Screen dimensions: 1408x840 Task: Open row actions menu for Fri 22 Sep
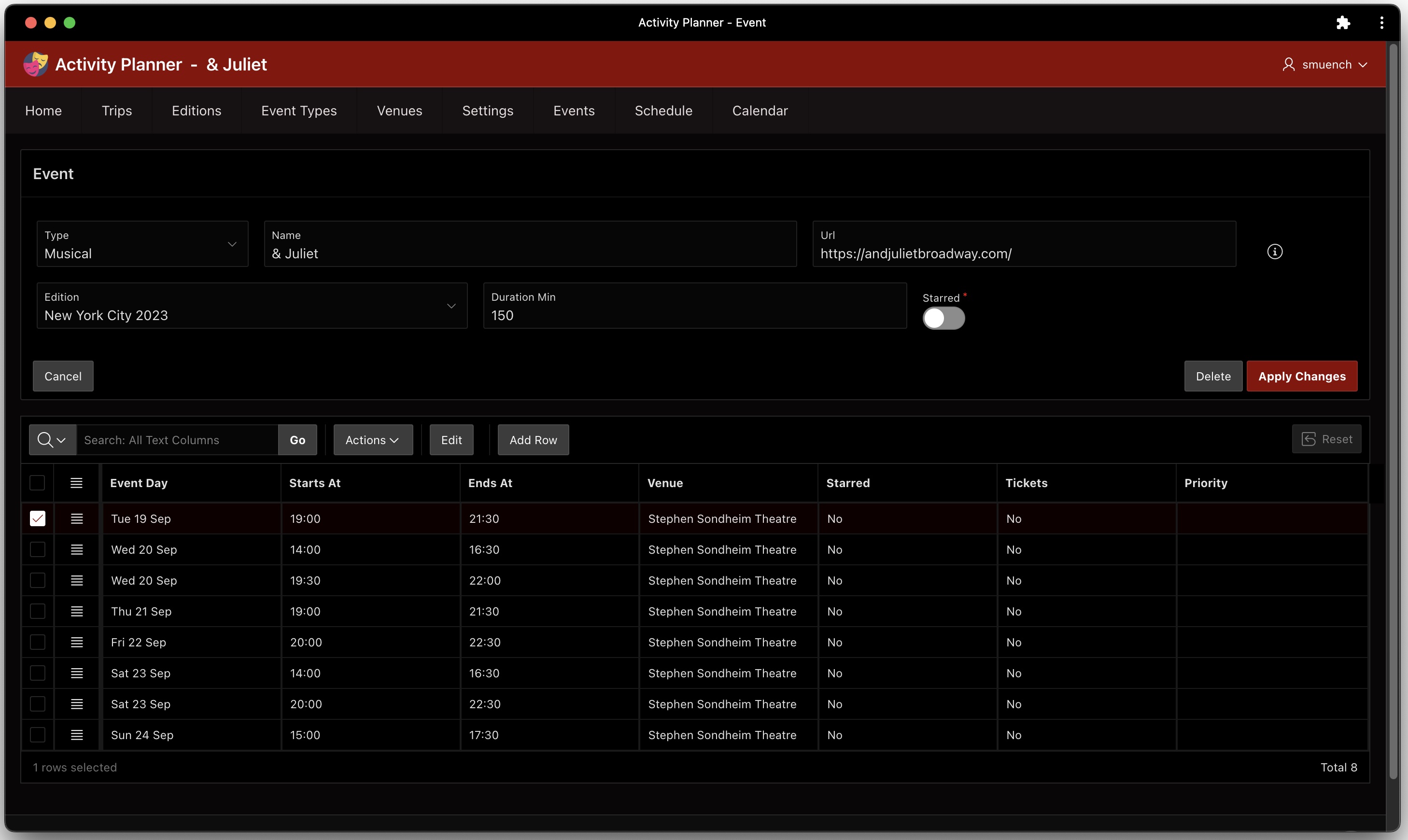[x=76, y=642]
